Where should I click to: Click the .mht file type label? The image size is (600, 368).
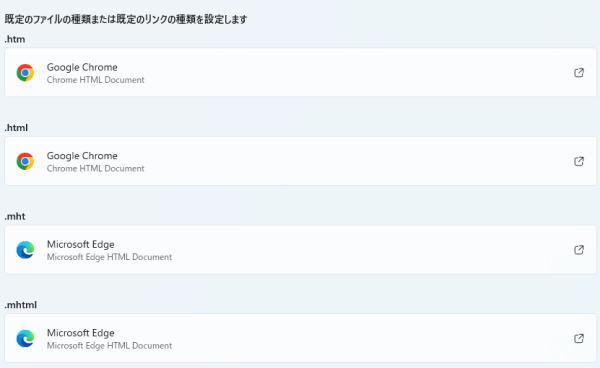tap(15, 217)
